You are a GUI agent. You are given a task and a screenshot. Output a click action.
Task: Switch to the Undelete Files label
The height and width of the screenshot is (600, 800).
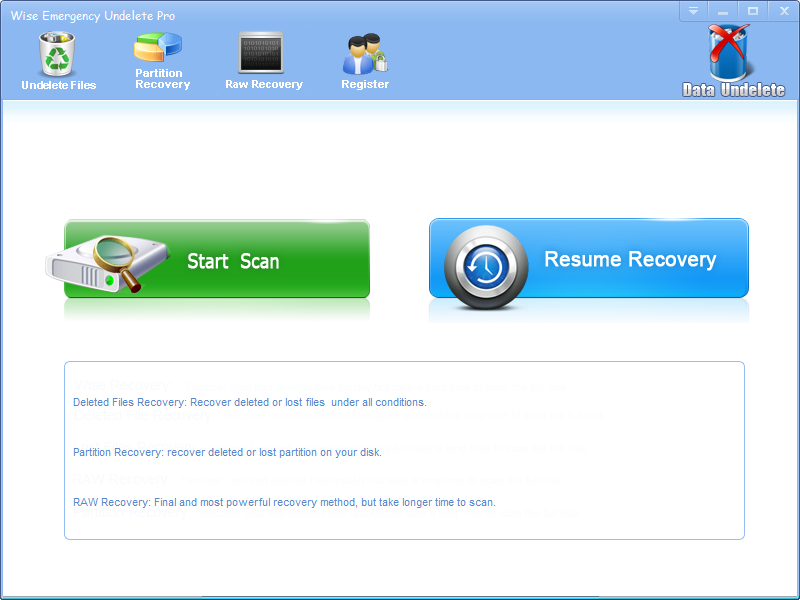(x=59, y=85)
